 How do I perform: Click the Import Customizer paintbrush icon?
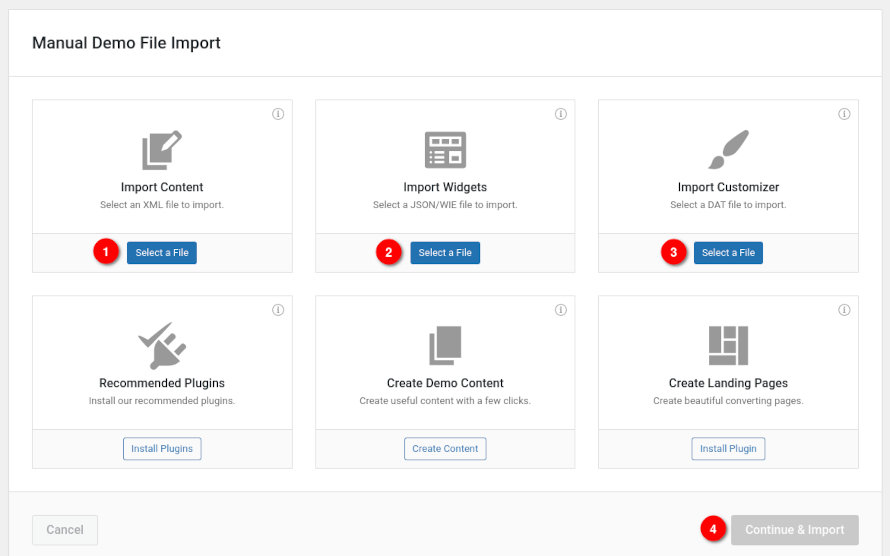(x=728, y=150)
